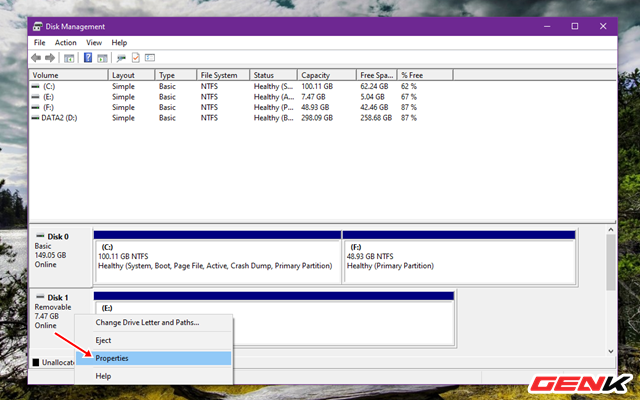The height and width of the screenshot is (400, 640).
Task: Open the Action menu
Action: click(66, 43)
